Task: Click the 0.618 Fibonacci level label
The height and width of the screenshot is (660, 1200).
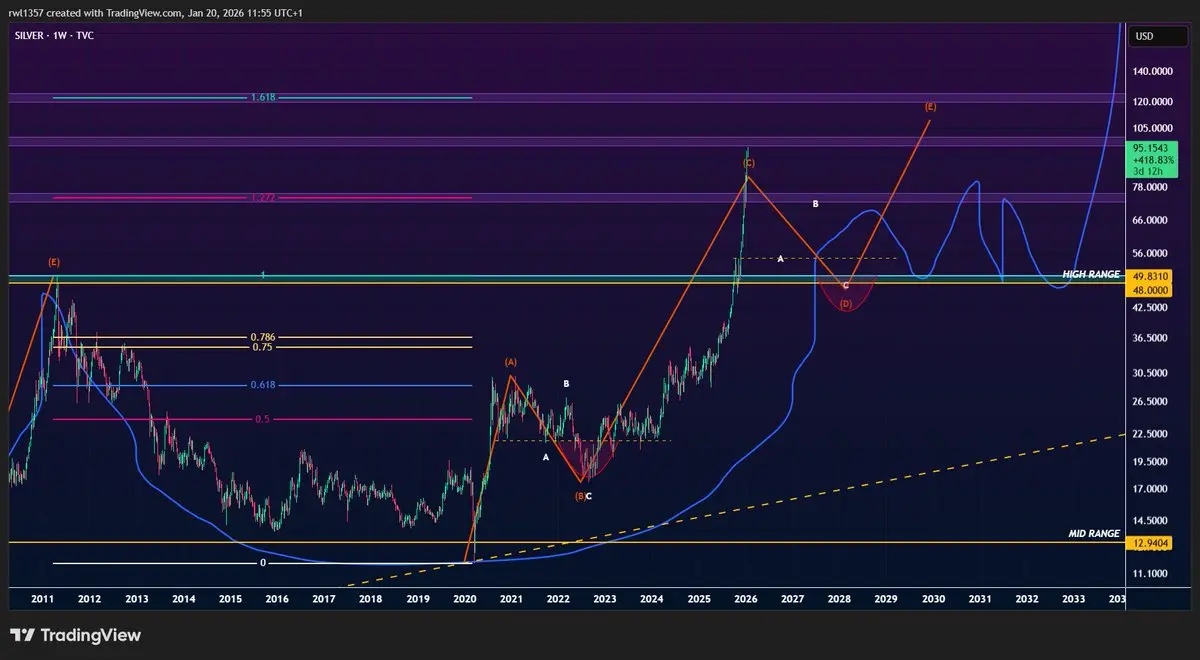Action: 262,385
